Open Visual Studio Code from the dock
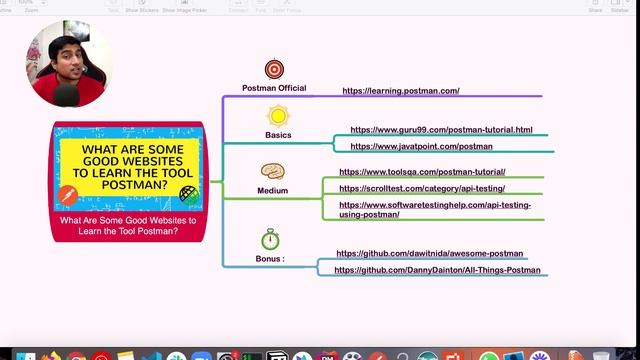Screen dimensions: 640x360 point(151,356)
